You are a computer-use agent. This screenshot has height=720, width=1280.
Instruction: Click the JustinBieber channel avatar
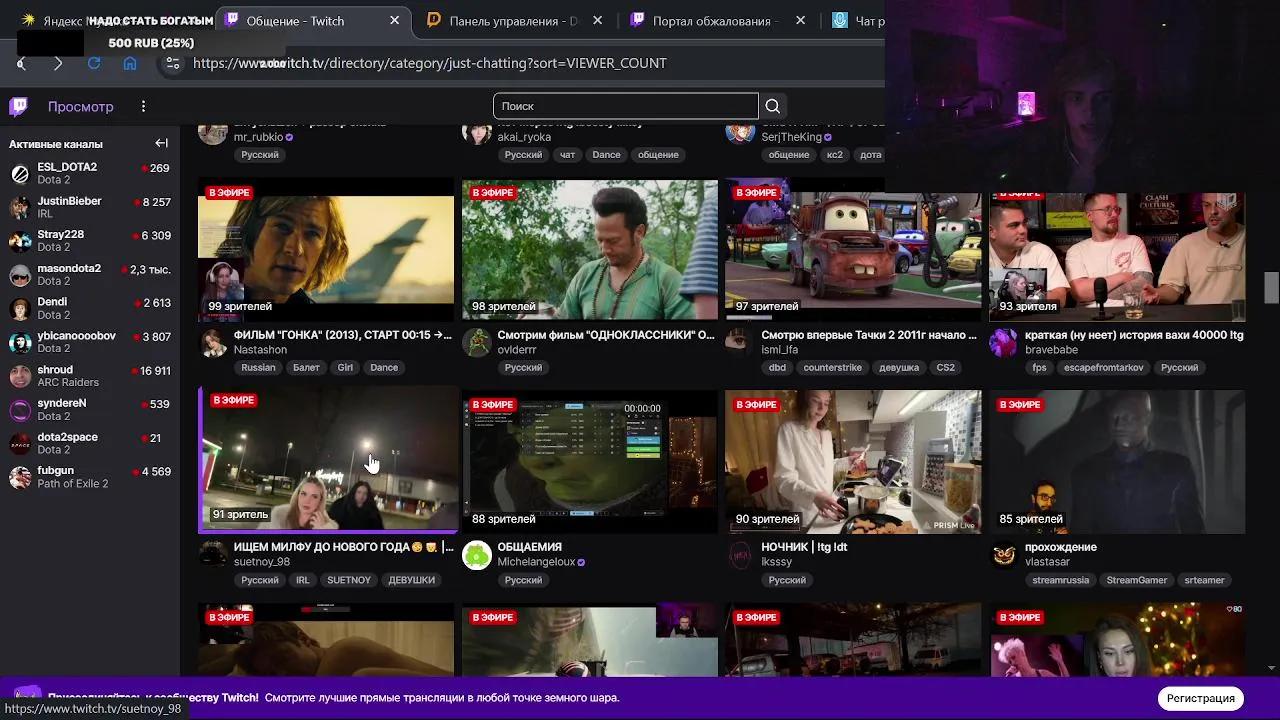click(x=20, y=207)
